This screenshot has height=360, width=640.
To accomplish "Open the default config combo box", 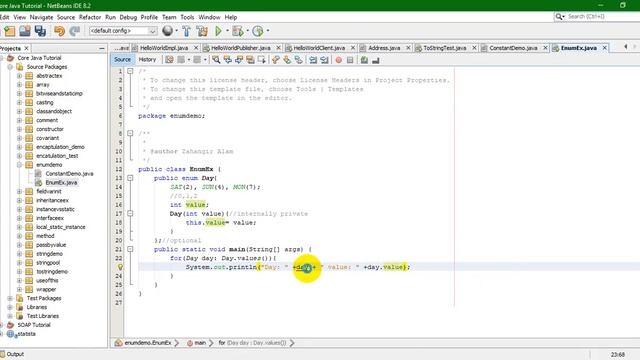I will pyautogui.click(x=123, y=31).
